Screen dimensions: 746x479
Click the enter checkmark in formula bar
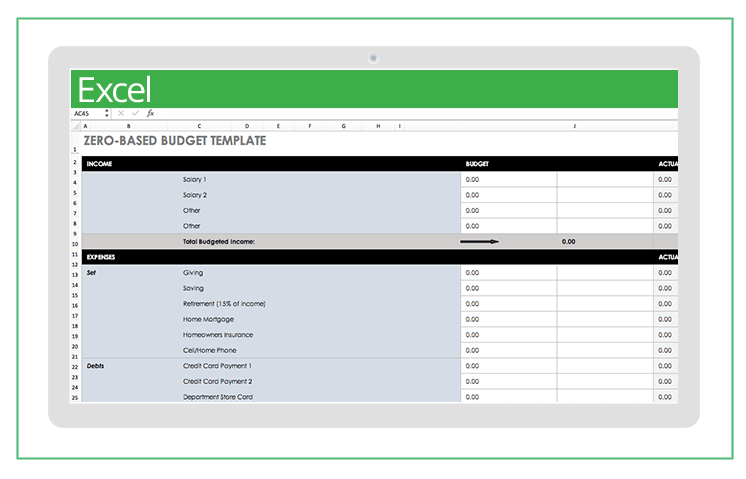point(135,114)
